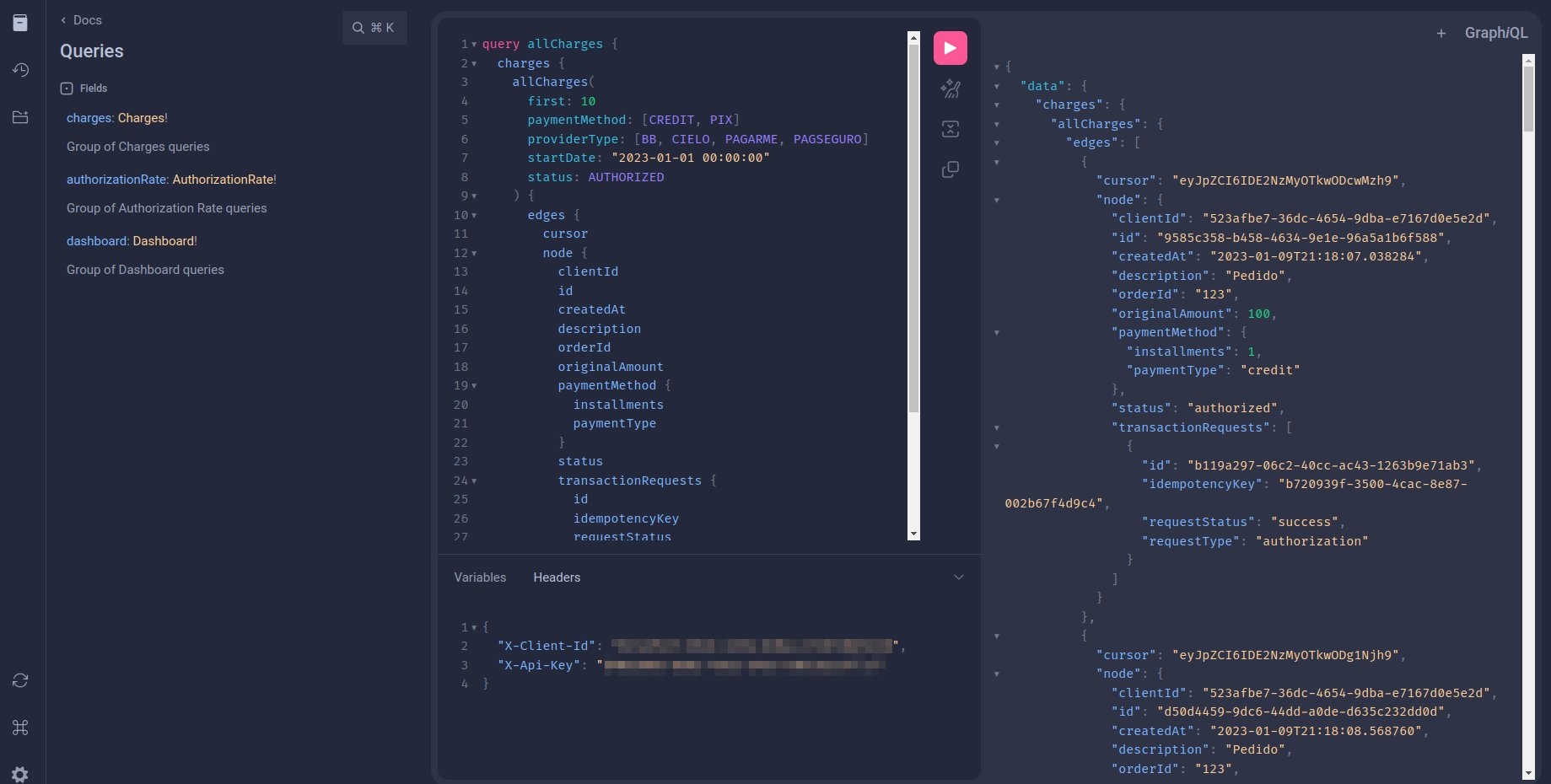
Task: Click idempotencyKey field on line 26
Action: click(x=626, y=518)
